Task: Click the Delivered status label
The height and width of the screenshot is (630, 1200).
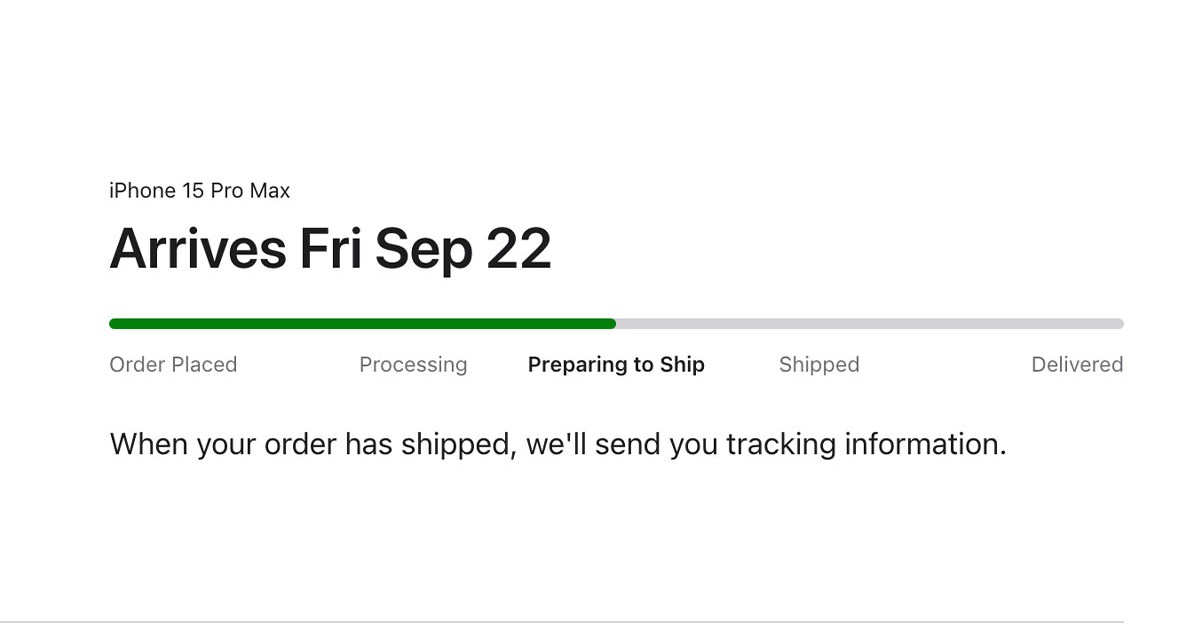Action: click(x=1078, y=364)
